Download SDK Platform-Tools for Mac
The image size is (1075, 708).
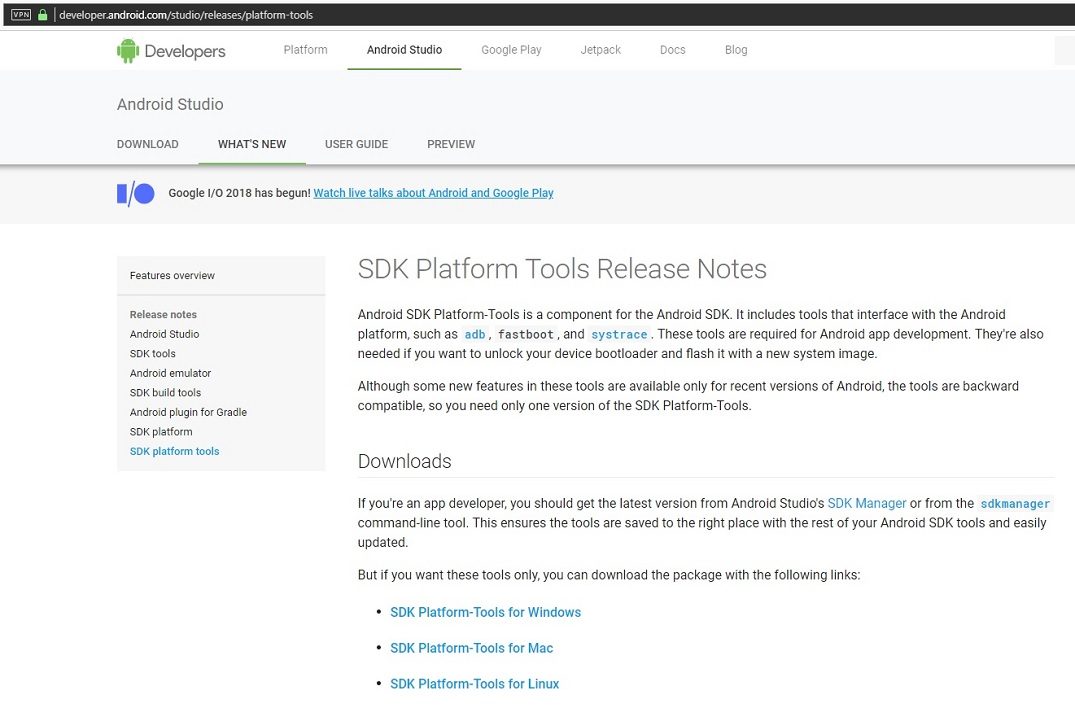point(472,648)
